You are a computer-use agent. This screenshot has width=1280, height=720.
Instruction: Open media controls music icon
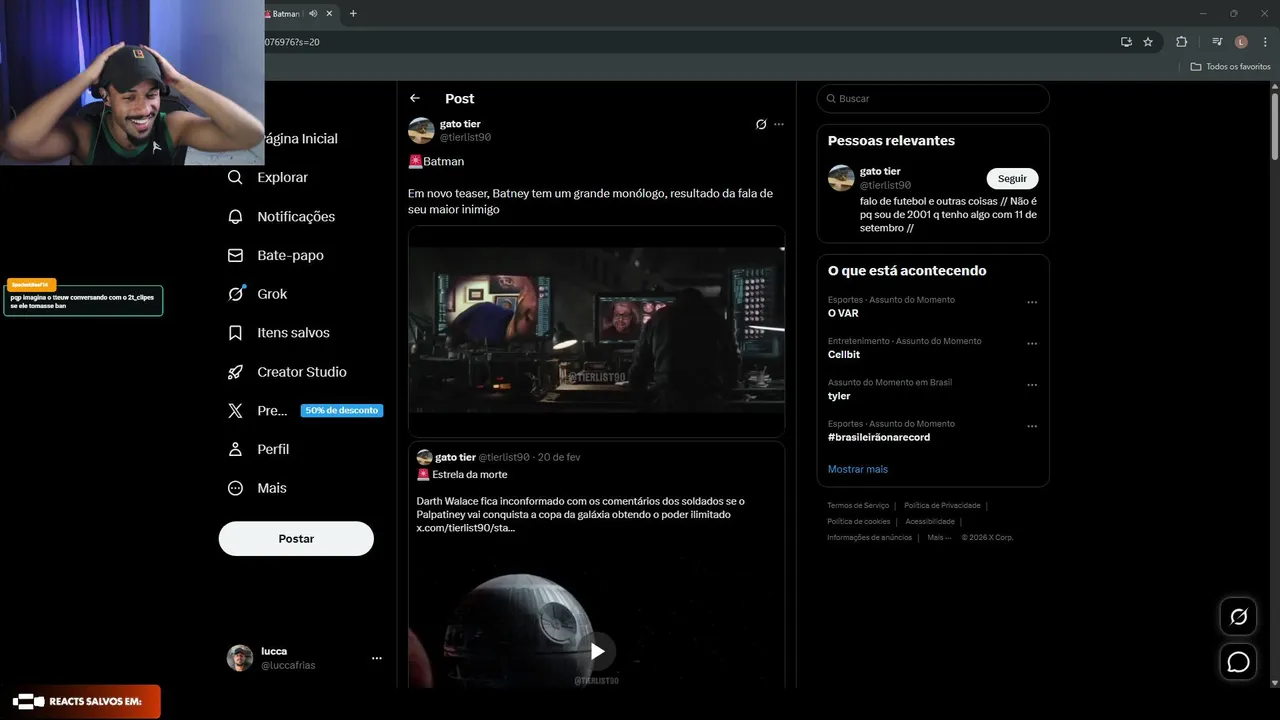coord(1217,42)
